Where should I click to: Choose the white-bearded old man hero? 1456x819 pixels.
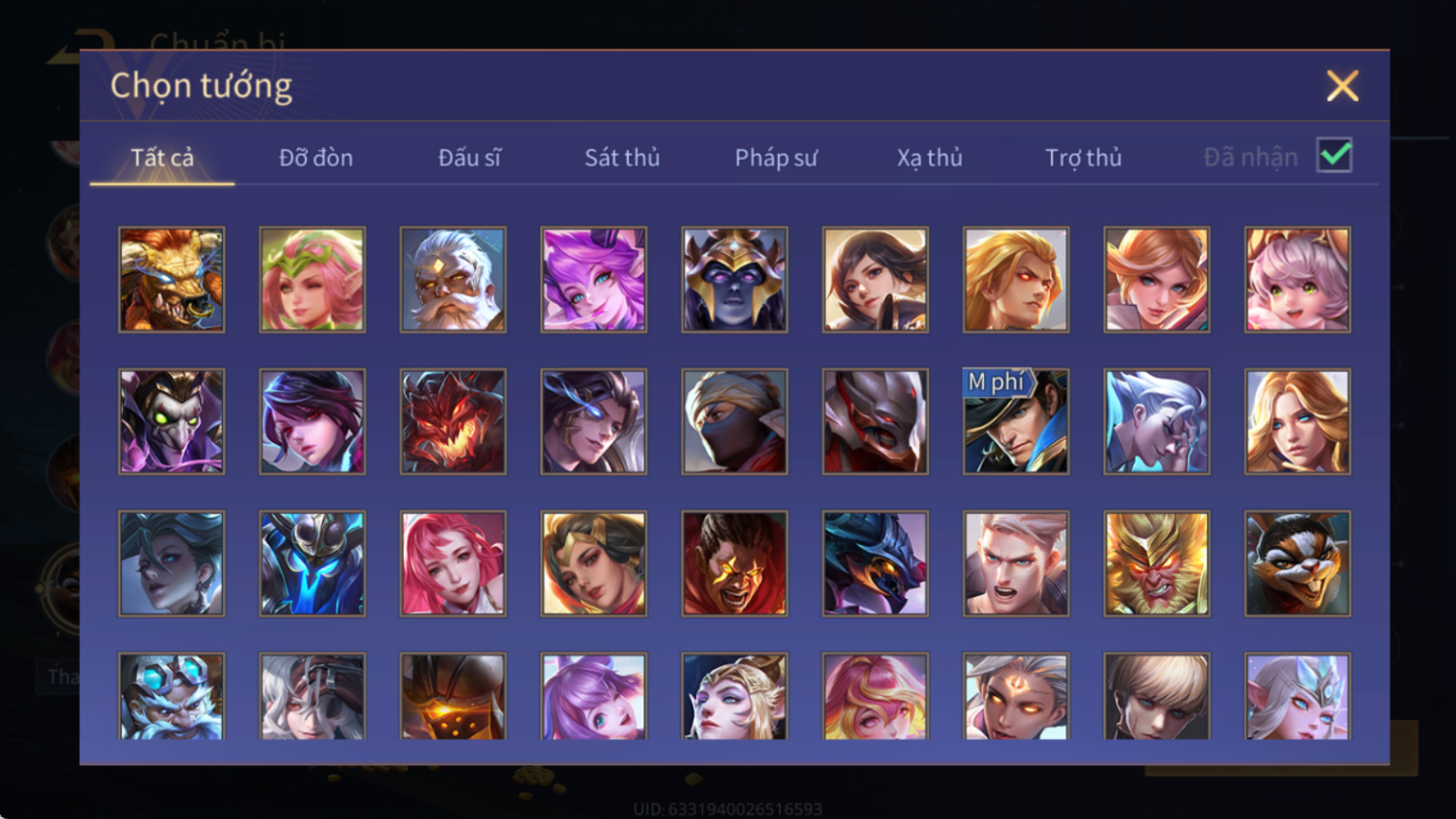coord(453,280)
